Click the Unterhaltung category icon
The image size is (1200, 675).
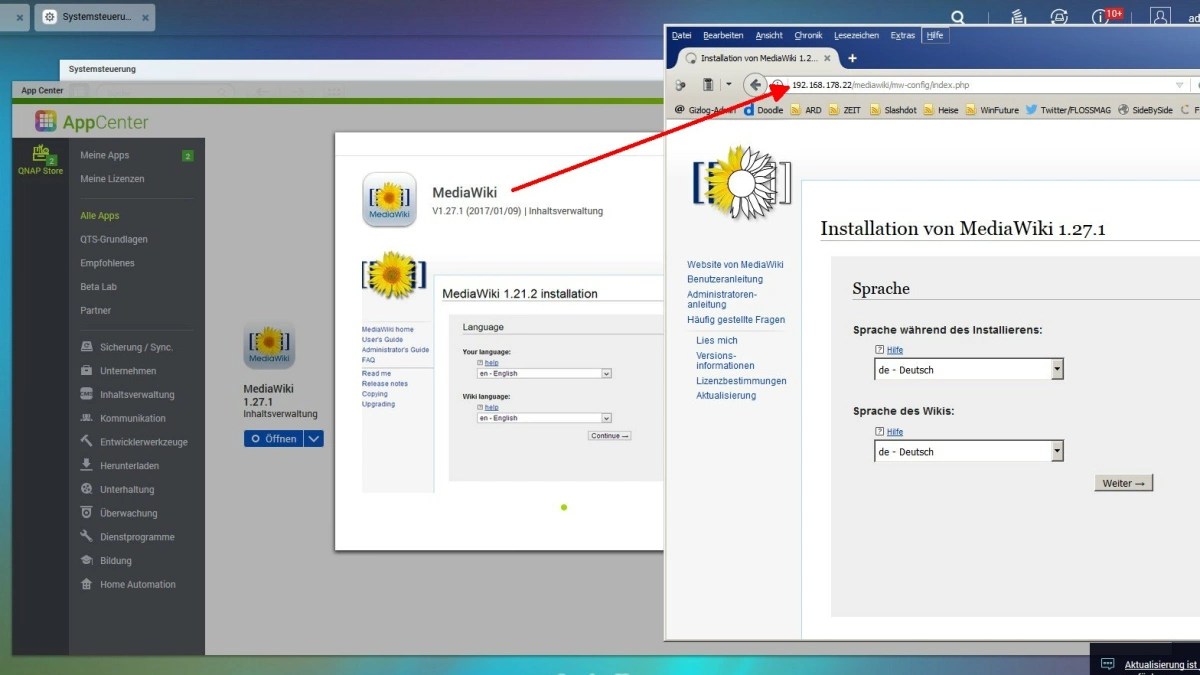[x=87, y=489]
